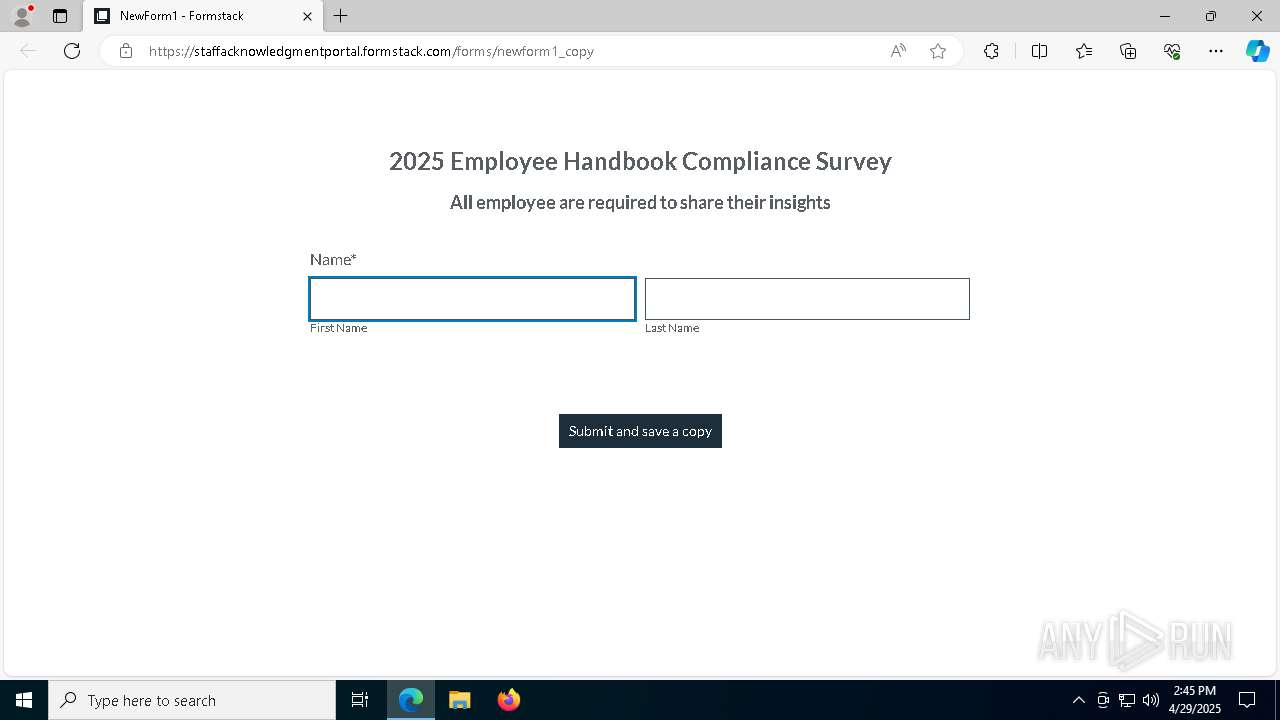Open the Favorites list icon
The width and height of the screenshot is (1280, 720).
(1084, 51)
